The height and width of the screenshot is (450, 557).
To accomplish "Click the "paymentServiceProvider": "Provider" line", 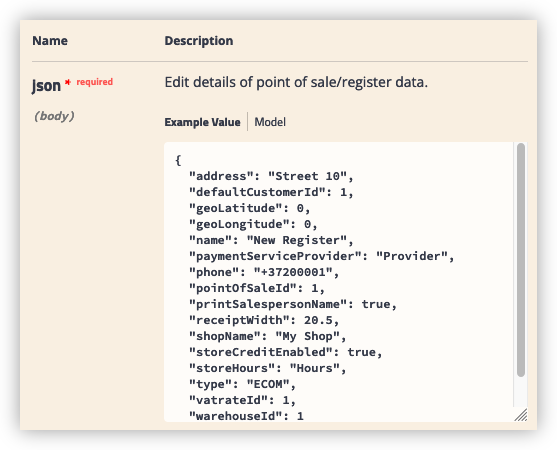I will [x=321, y=256].
